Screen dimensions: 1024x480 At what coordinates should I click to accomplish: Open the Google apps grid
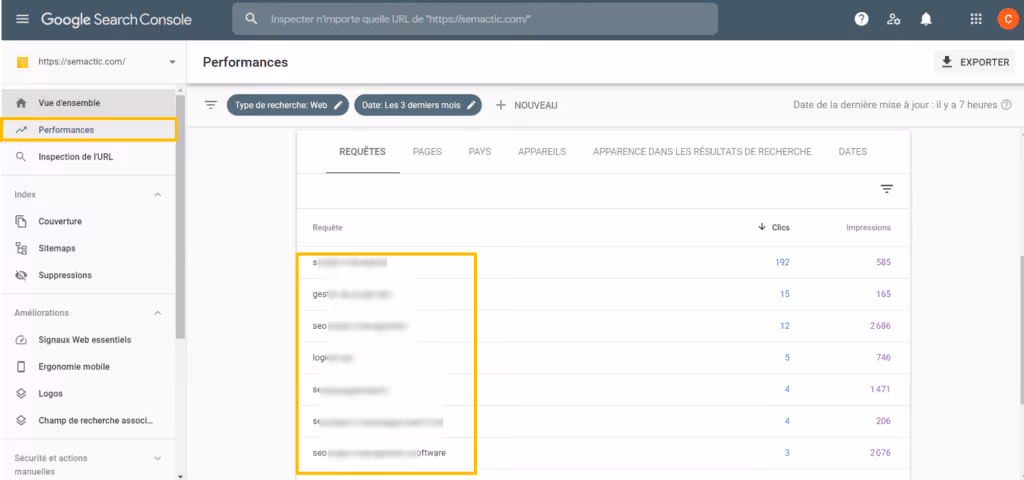pyautogui.click(x=976, y=19)
